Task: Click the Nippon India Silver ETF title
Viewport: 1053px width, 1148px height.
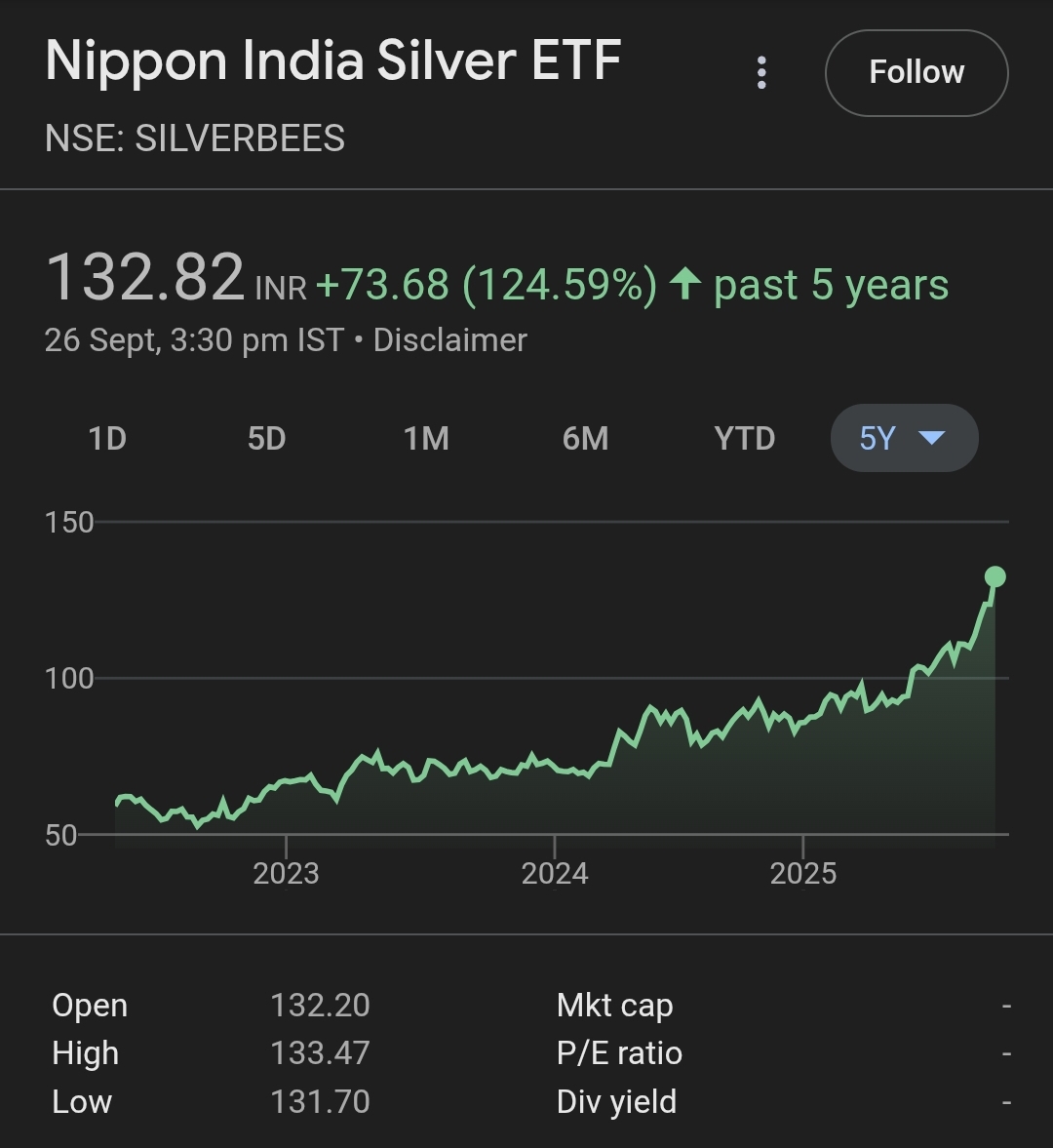Action: tap(333, 61)
